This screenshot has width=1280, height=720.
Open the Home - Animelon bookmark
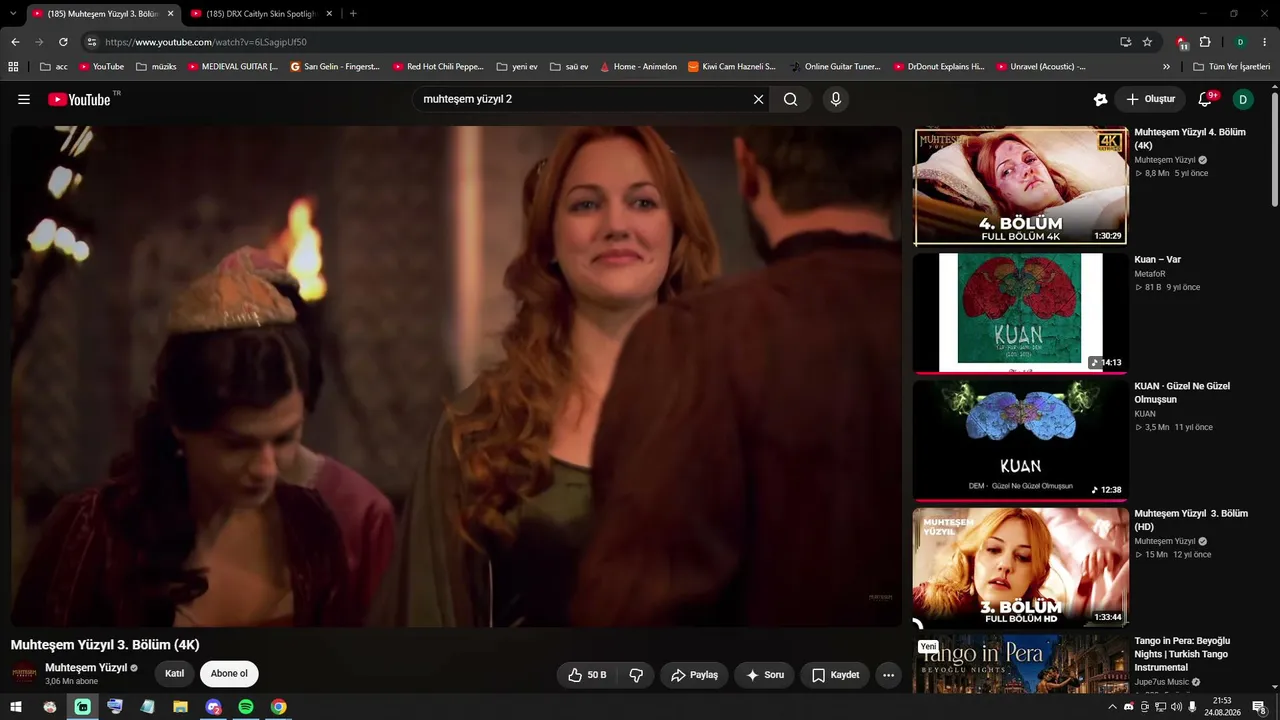click(638, 67)
